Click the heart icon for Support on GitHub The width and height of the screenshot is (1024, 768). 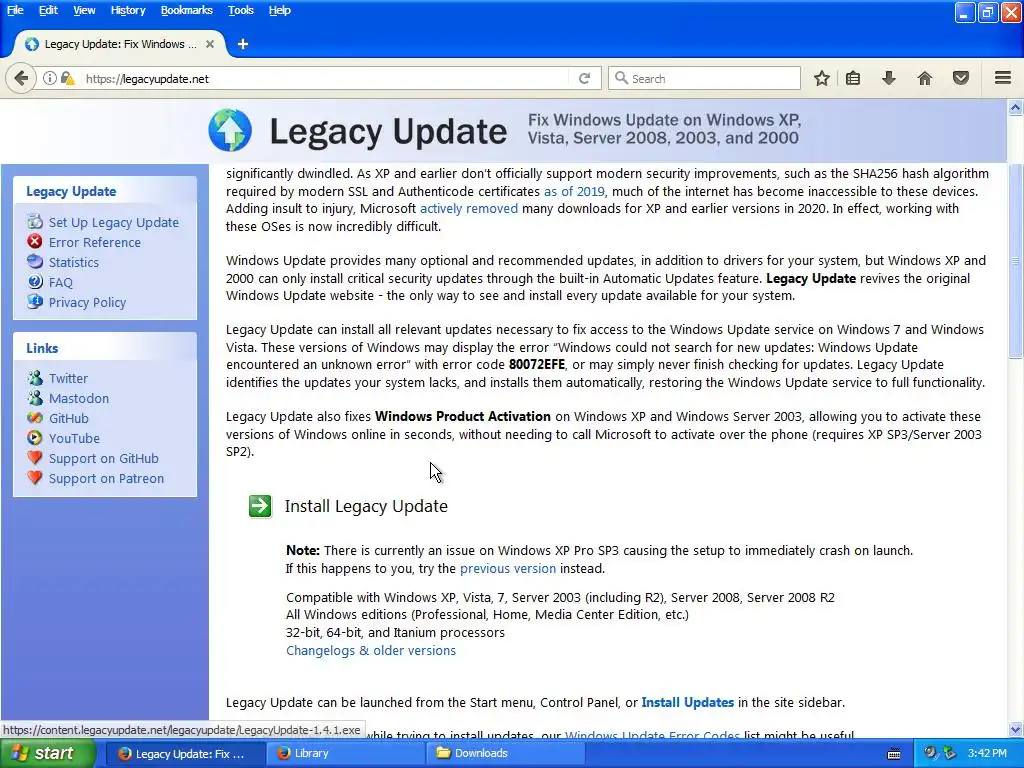click(35, 458)
